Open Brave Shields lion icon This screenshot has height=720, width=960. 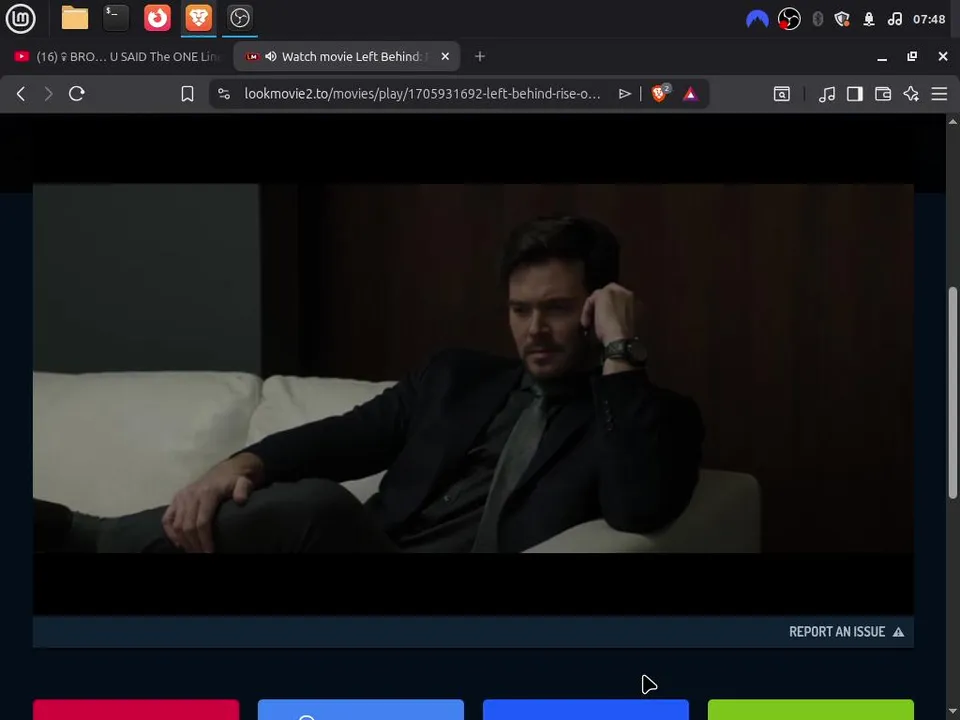660,93
